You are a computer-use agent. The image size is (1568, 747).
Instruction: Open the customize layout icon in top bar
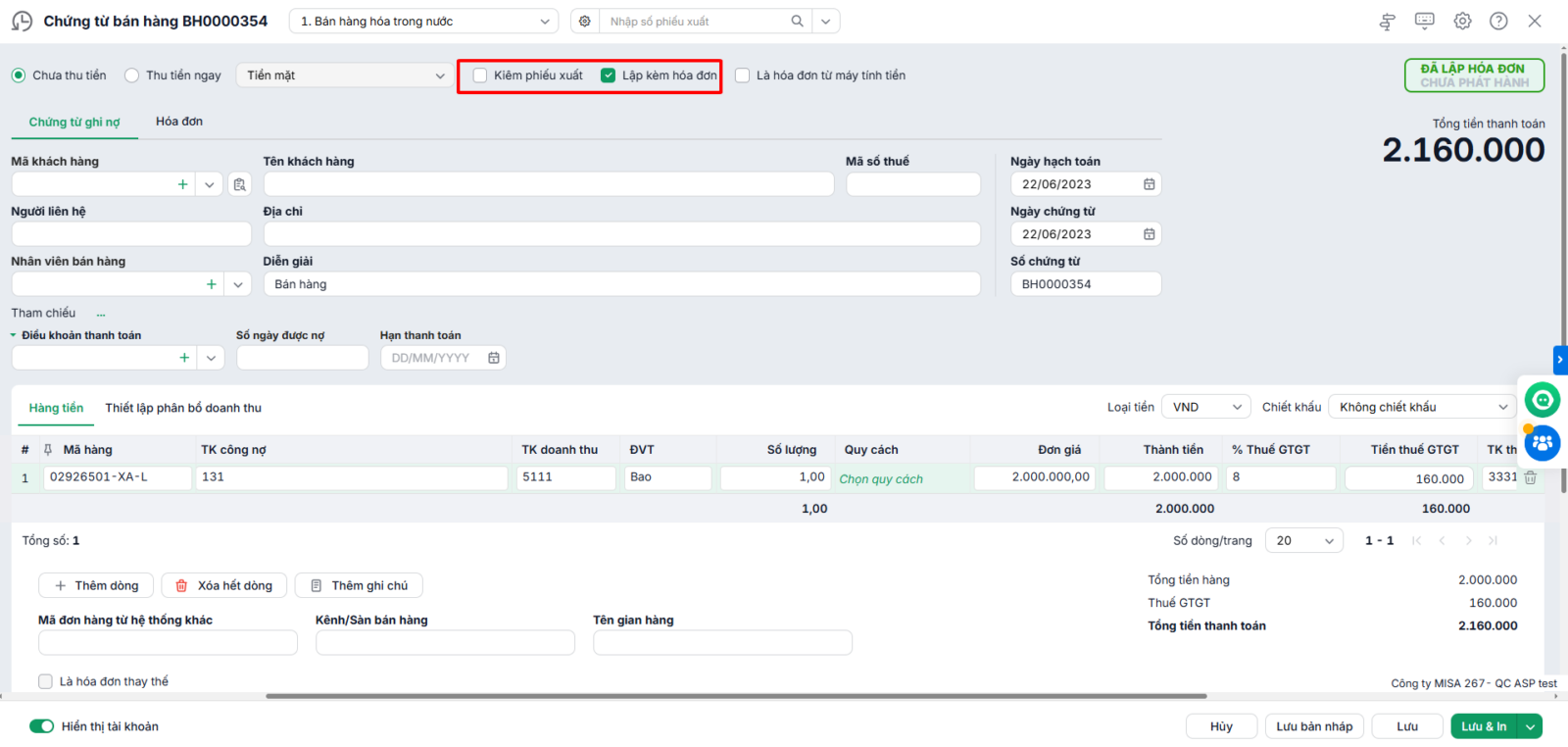pyautogui.click(x=1387, y=22)
